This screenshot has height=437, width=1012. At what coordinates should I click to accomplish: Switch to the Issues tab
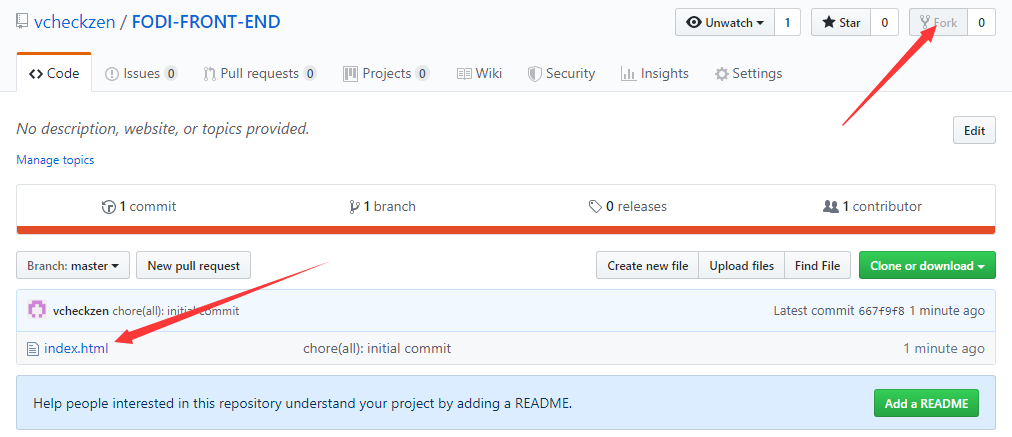141,74
